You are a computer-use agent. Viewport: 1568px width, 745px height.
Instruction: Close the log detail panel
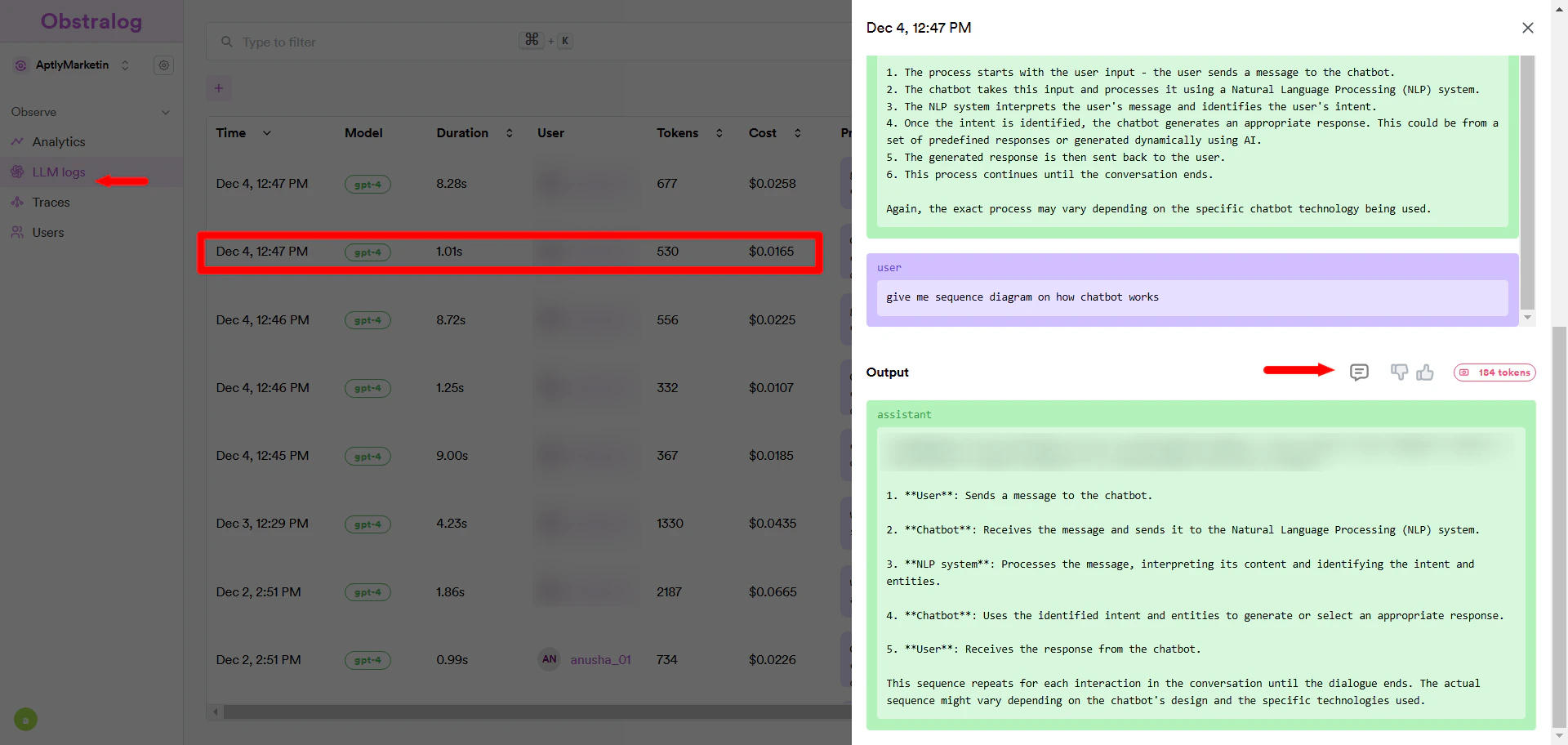point(1528,28)
